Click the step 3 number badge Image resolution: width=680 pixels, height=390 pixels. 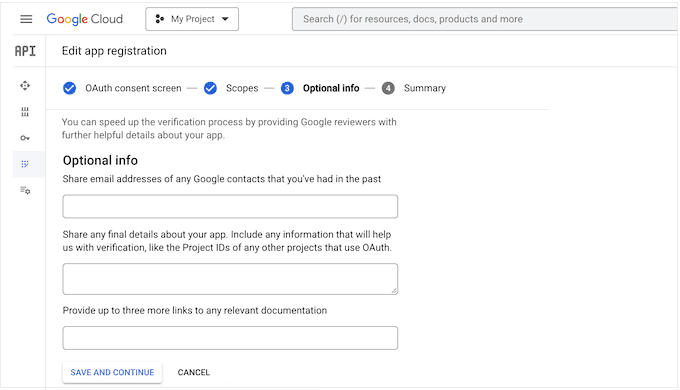tap(287, 88)
